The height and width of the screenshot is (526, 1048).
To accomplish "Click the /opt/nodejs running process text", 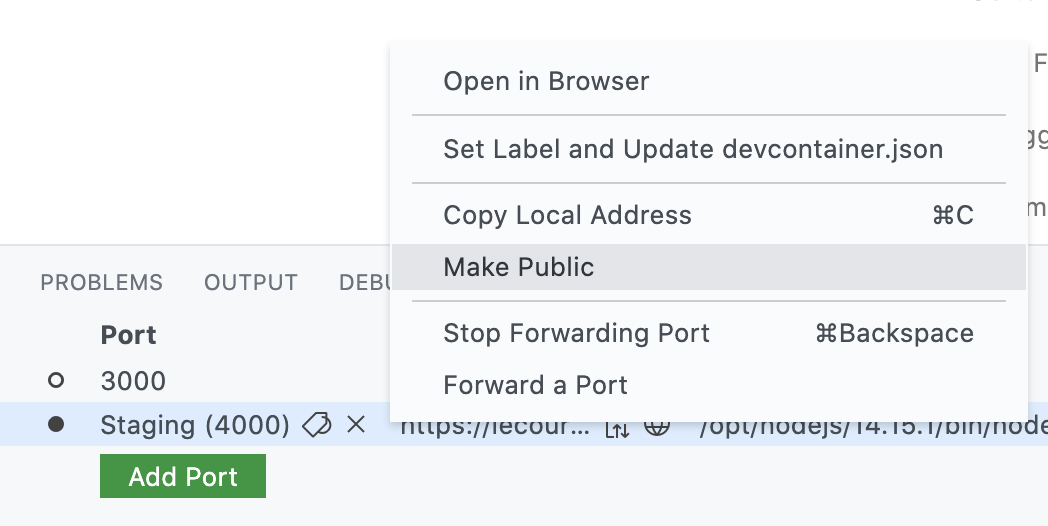I will 873,428.
